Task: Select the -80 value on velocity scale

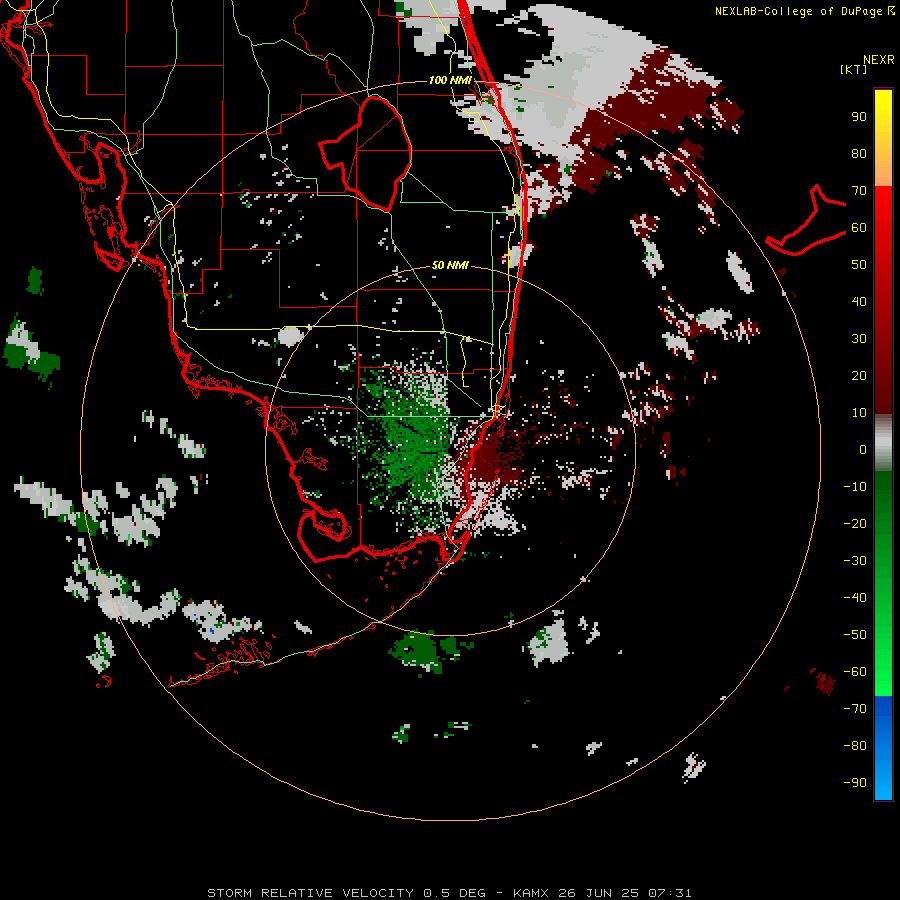Action: coord(855,746)
